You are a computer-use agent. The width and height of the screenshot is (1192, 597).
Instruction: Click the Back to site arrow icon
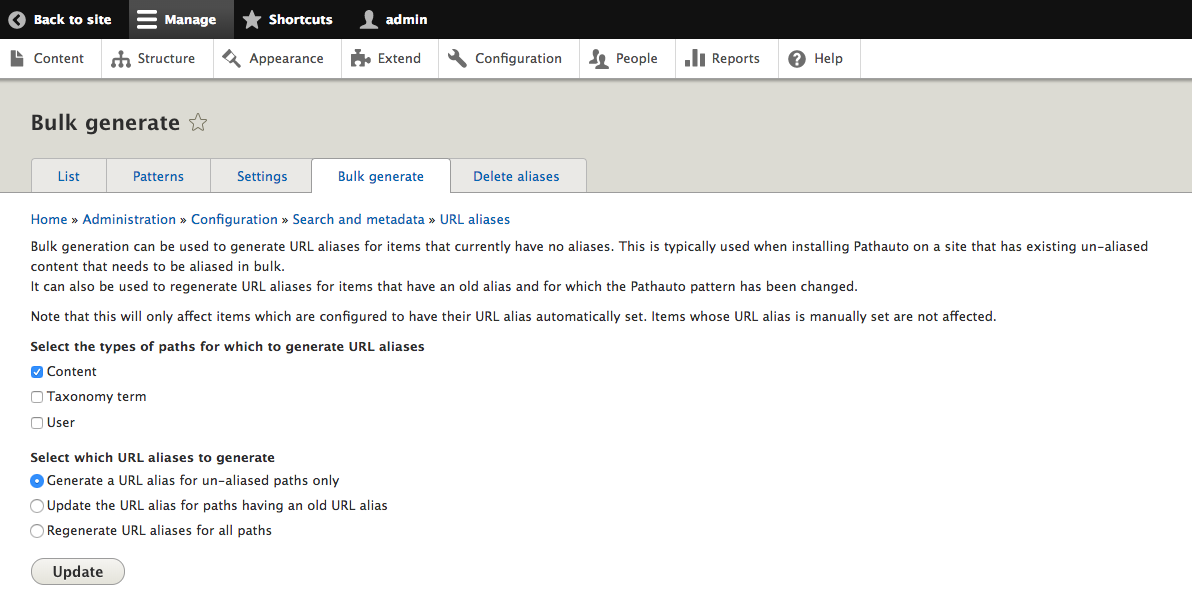17,19
